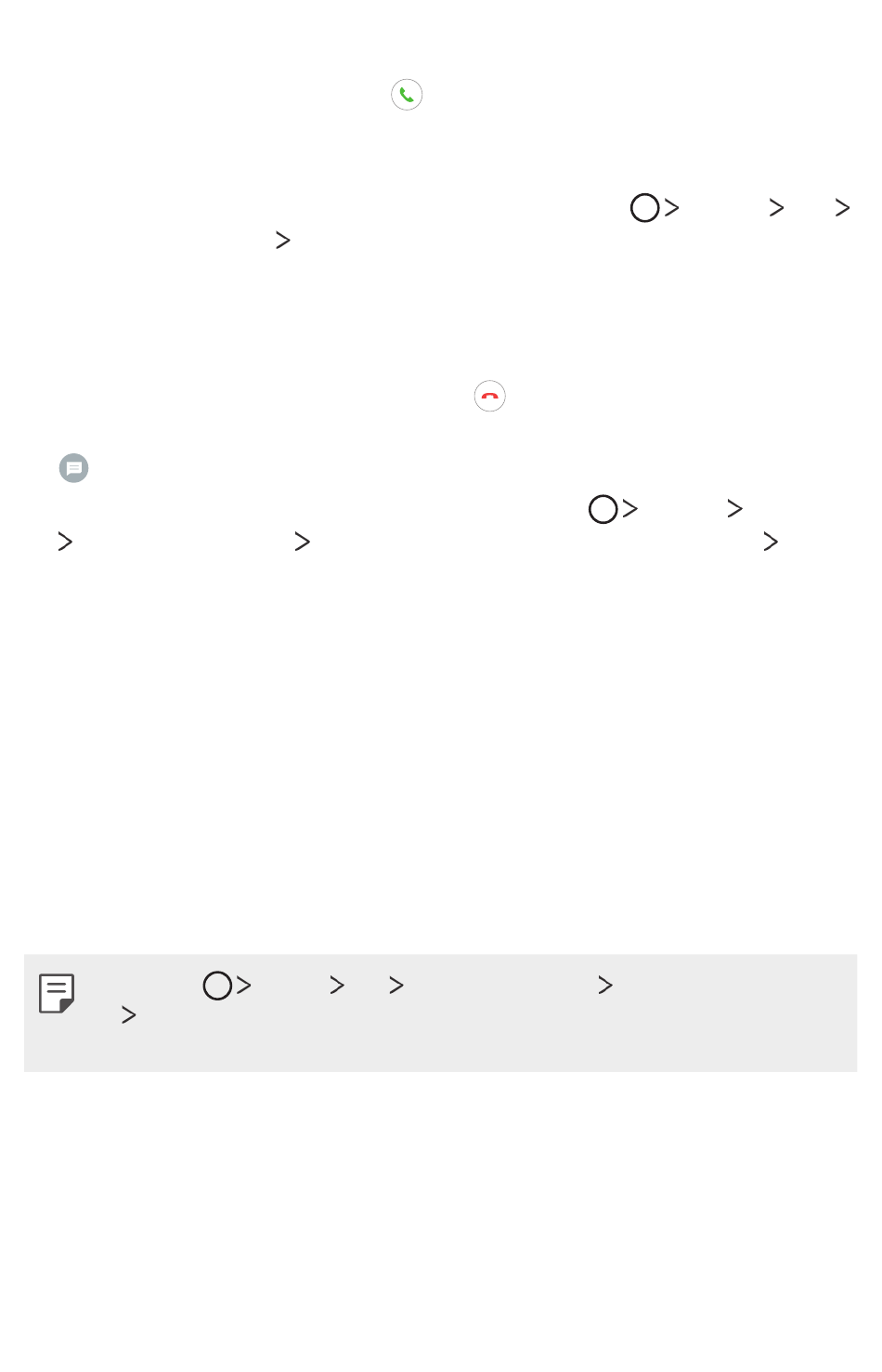Click the second chevron in the row below message icon
Viewport: 882px width, 1372px height.
[303, 542]
